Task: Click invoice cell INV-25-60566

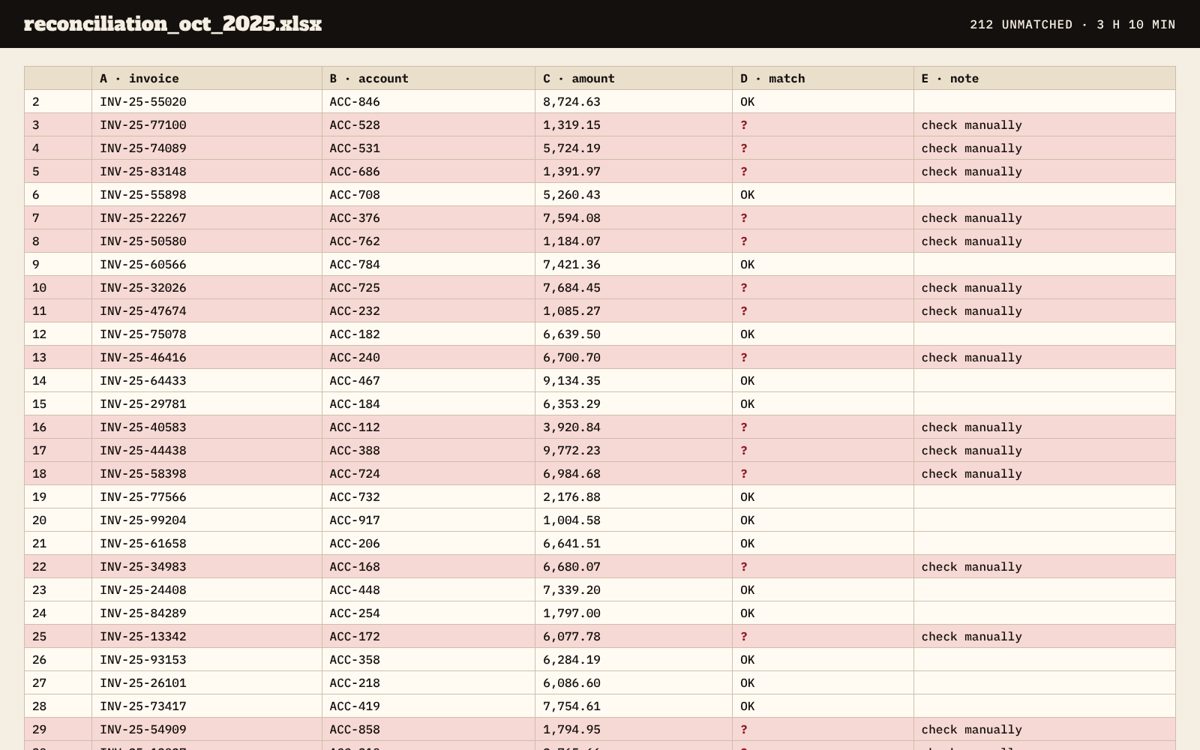Action: click(x=207, y=264)
